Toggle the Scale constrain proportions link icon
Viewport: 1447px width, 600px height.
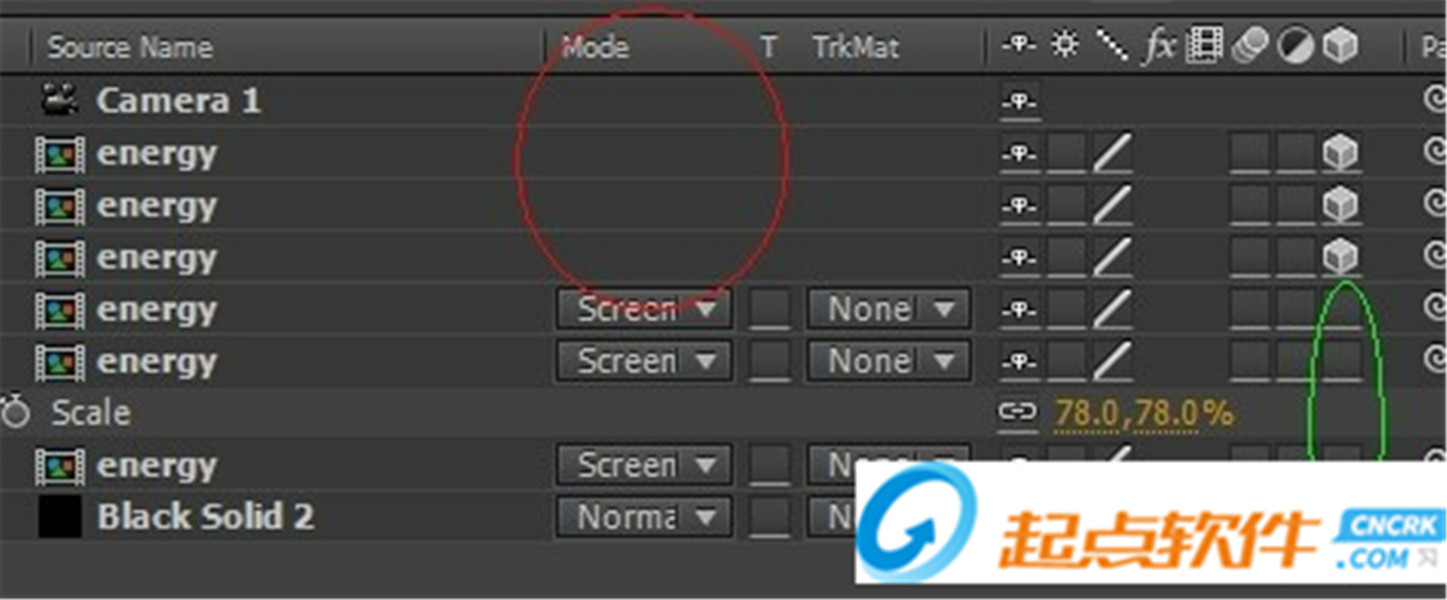(1018, 412)
